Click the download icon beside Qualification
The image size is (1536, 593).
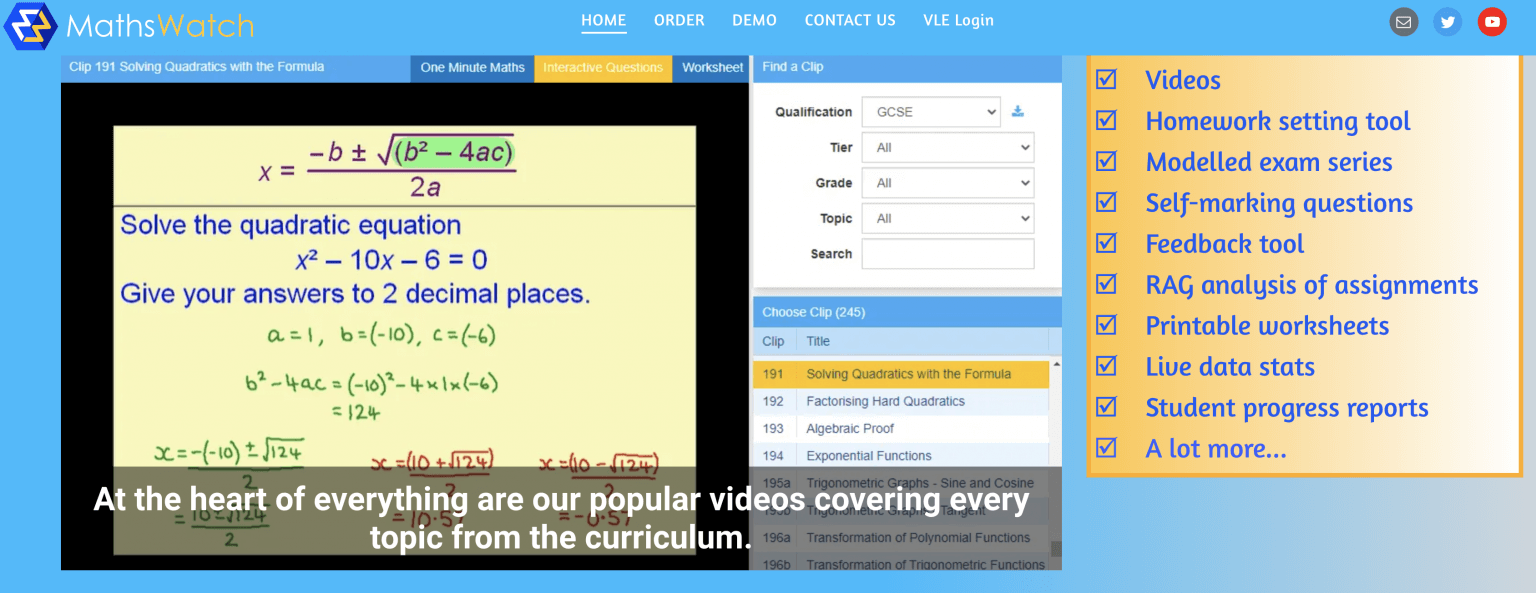[1018, 111]
